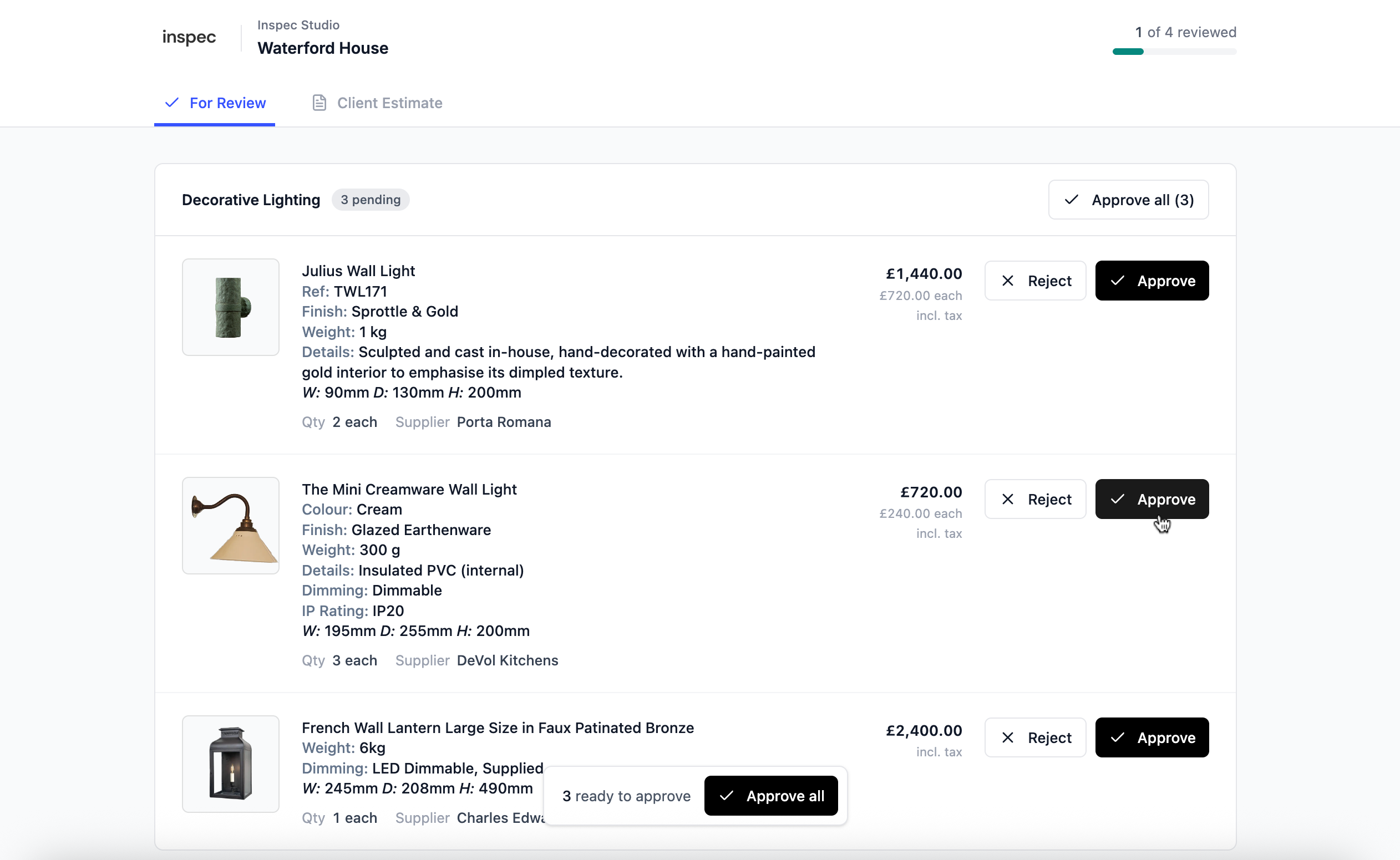Approve The Mini Creamware Wall Light
Screen dimensions: 1400x860
pos(1152,499)
